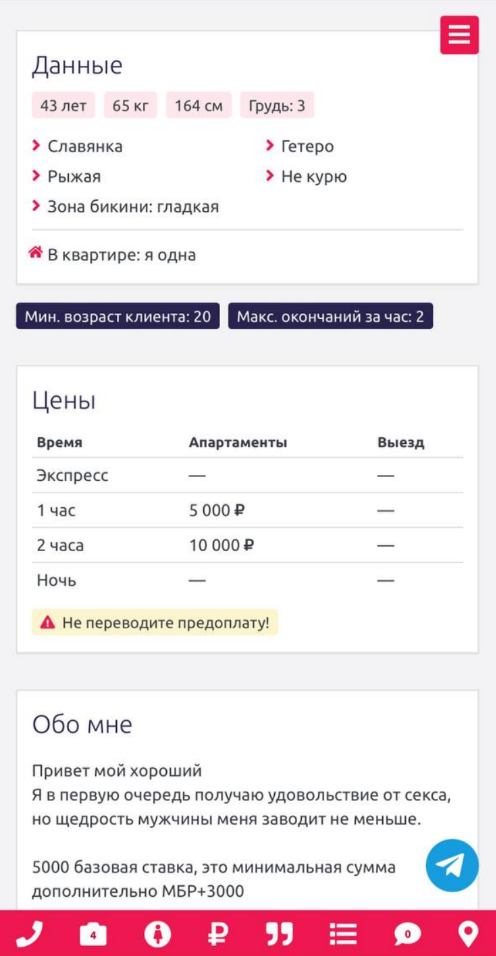Tap the person info icon
496x956 pixels.
(x=157, y=933)
